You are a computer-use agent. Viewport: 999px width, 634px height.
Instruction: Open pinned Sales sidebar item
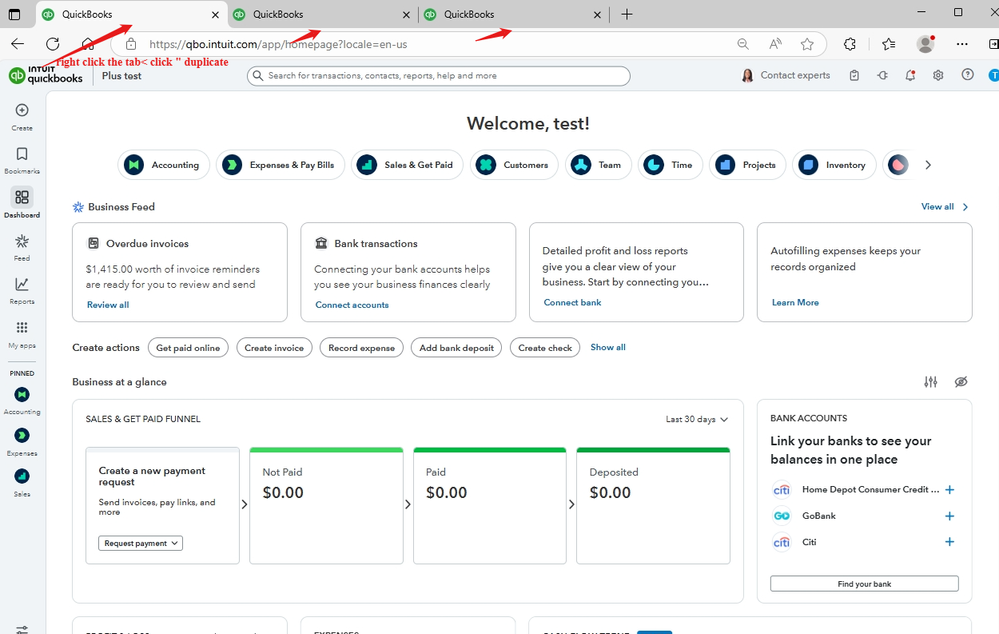coord(22,483)
